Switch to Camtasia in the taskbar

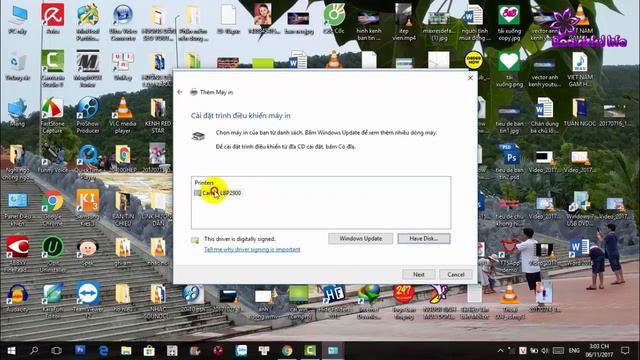[x=310, y=351]
